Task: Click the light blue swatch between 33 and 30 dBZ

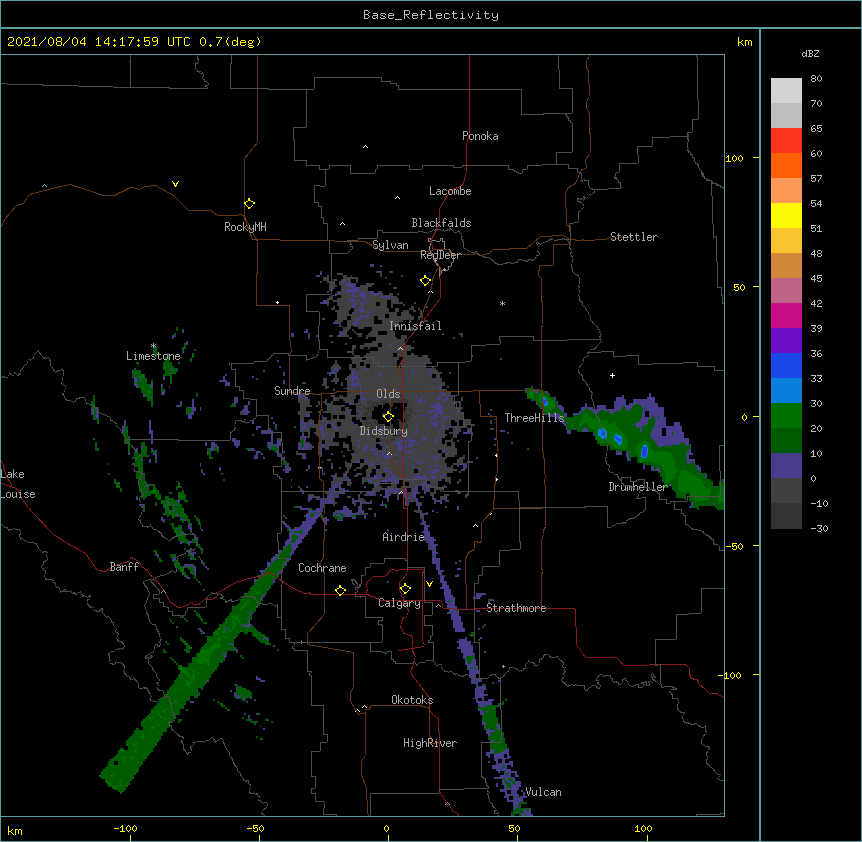Action: point(786,391)
